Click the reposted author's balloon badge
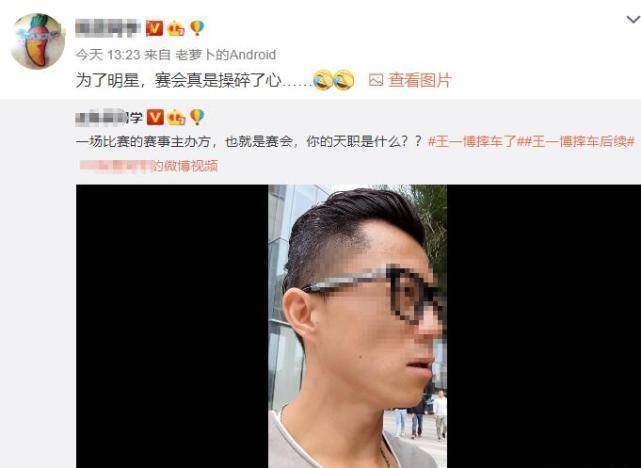 click(x=197, y=117)
